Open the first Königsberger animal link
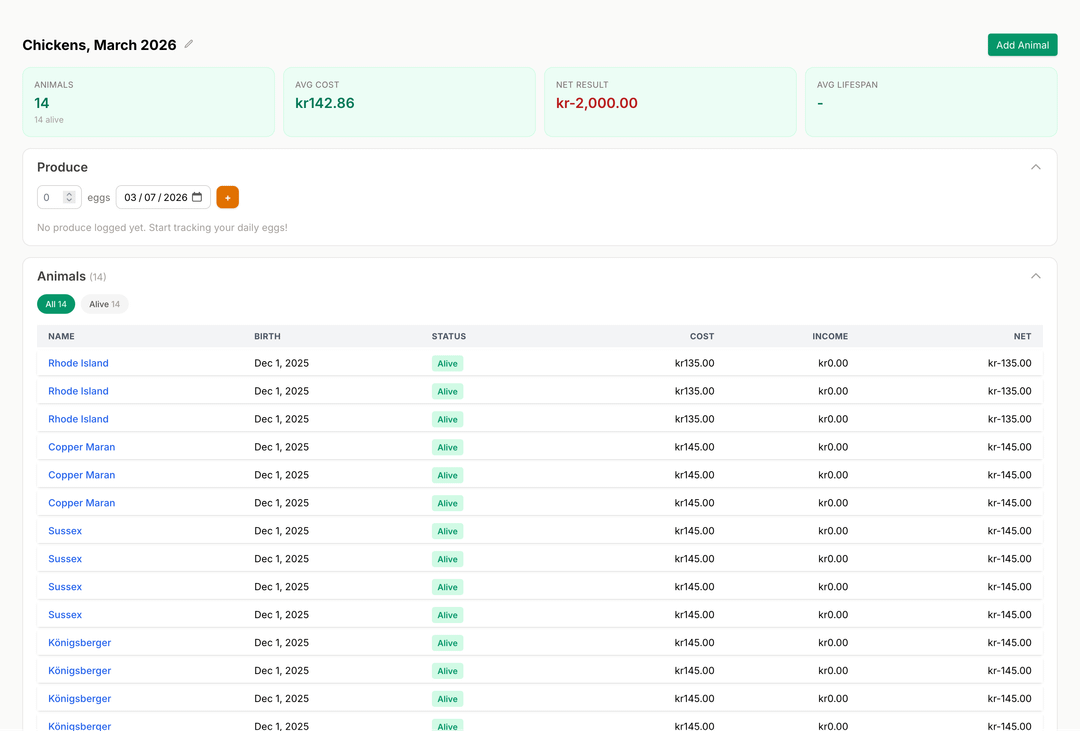 click(79, 643)
